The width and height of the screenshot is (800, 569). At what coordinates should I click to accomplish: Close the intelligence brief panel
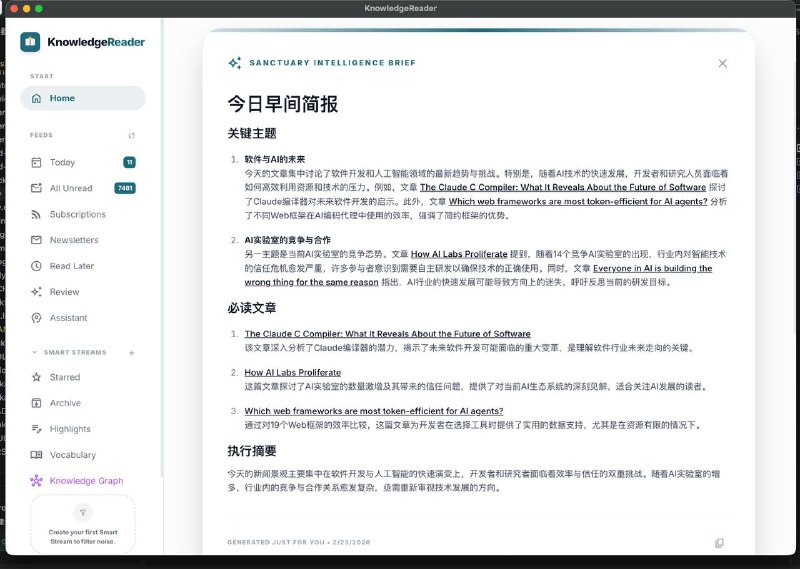click(x=722, y=63)
